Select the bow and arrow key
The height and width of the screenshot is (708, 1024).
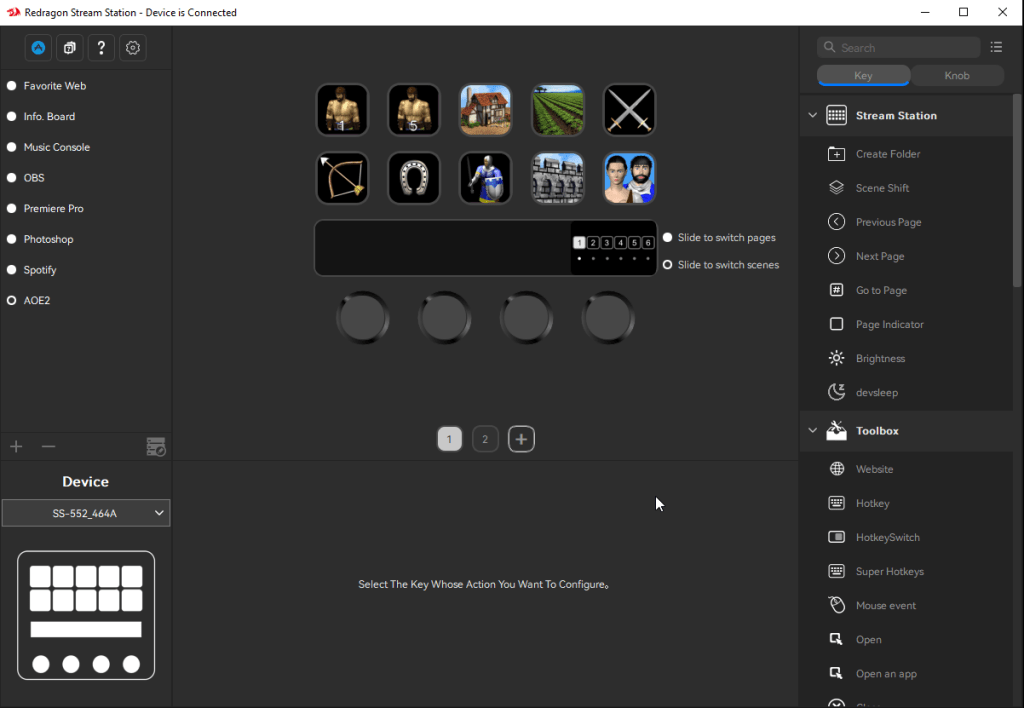[342, 178]
